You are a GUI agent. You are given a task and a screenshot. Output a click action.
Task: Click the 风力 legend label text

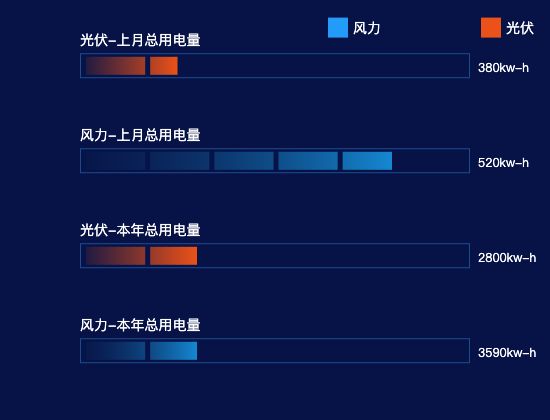[x=367, y=28]
